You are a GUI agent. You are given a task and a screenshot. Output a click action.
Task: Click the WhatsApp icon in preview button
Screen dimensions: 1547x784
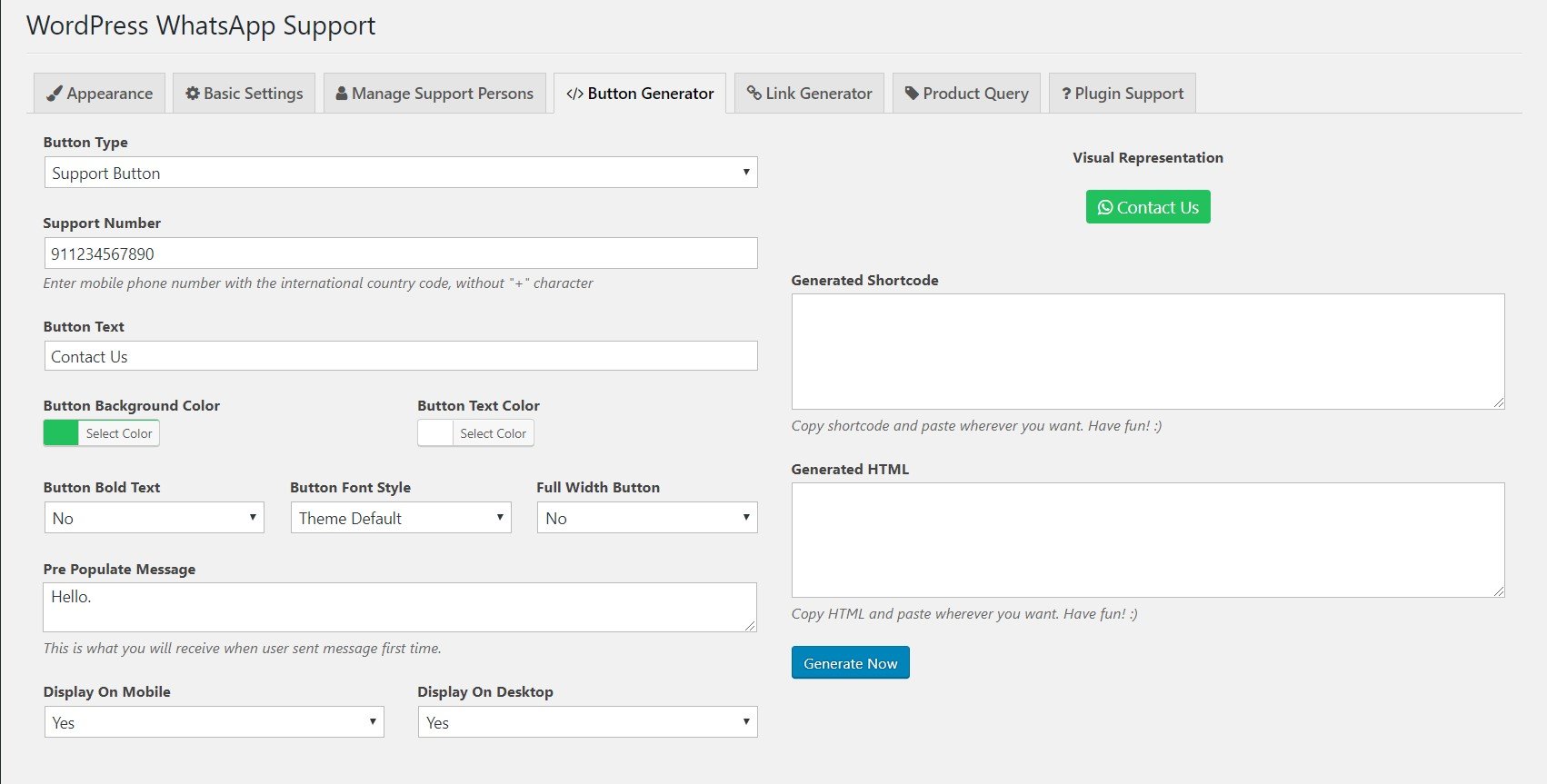point(1105,208)
